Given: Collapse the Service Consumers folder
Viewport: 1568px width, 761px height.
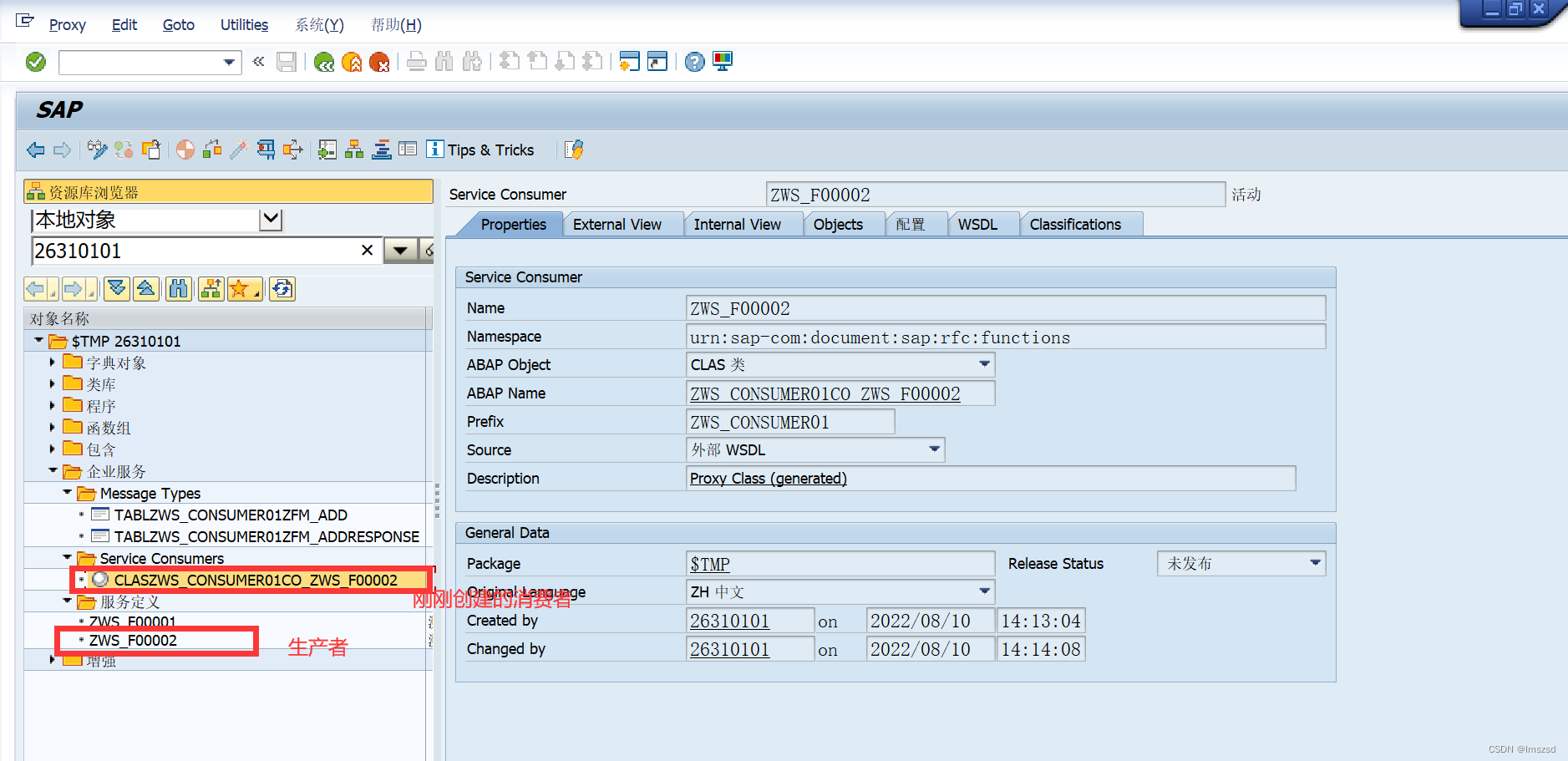Looking at the screenshot, I should pyautogui.click(x=68, y=557).
